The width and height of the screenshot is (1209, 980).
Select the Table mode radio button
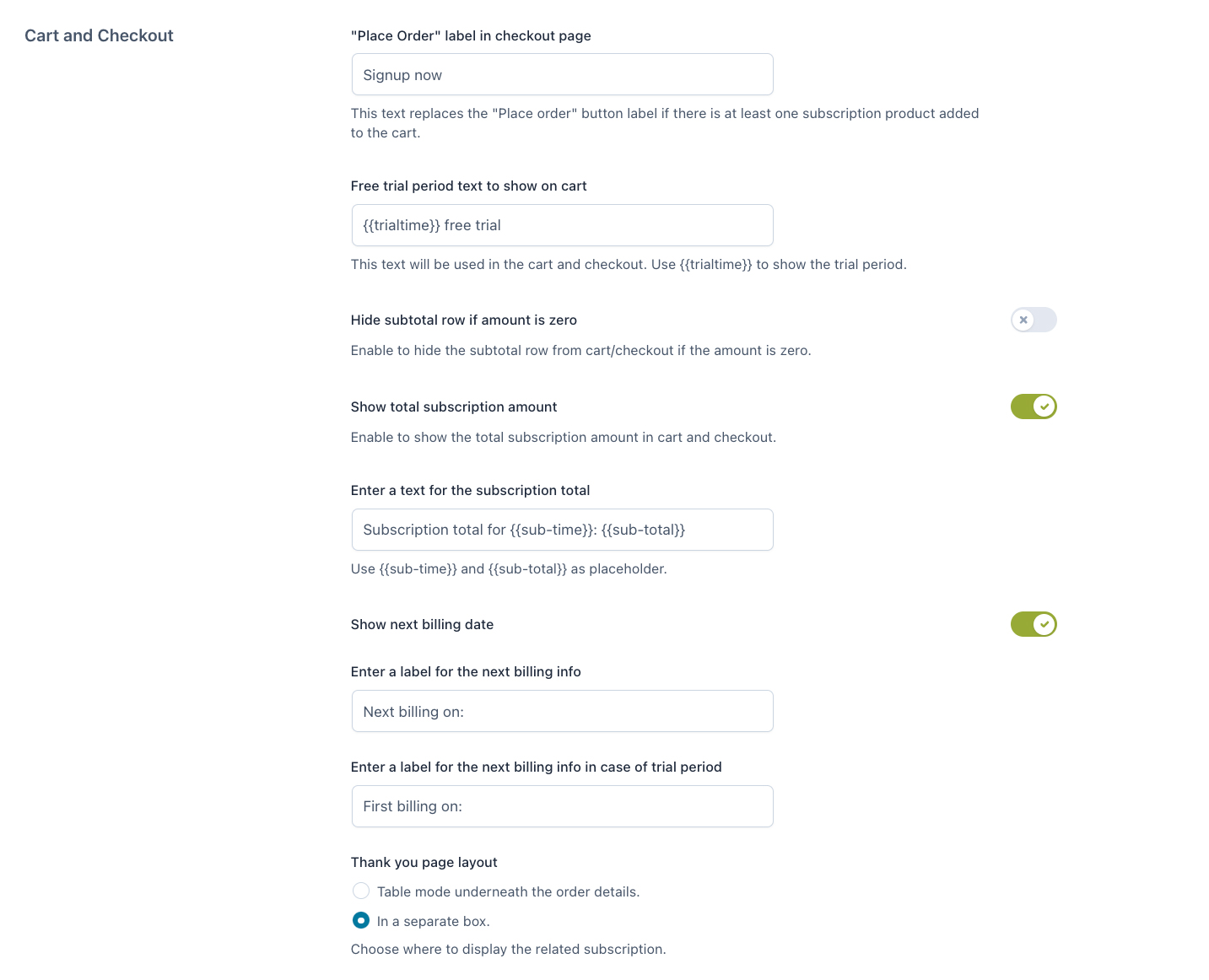(361, 891)
